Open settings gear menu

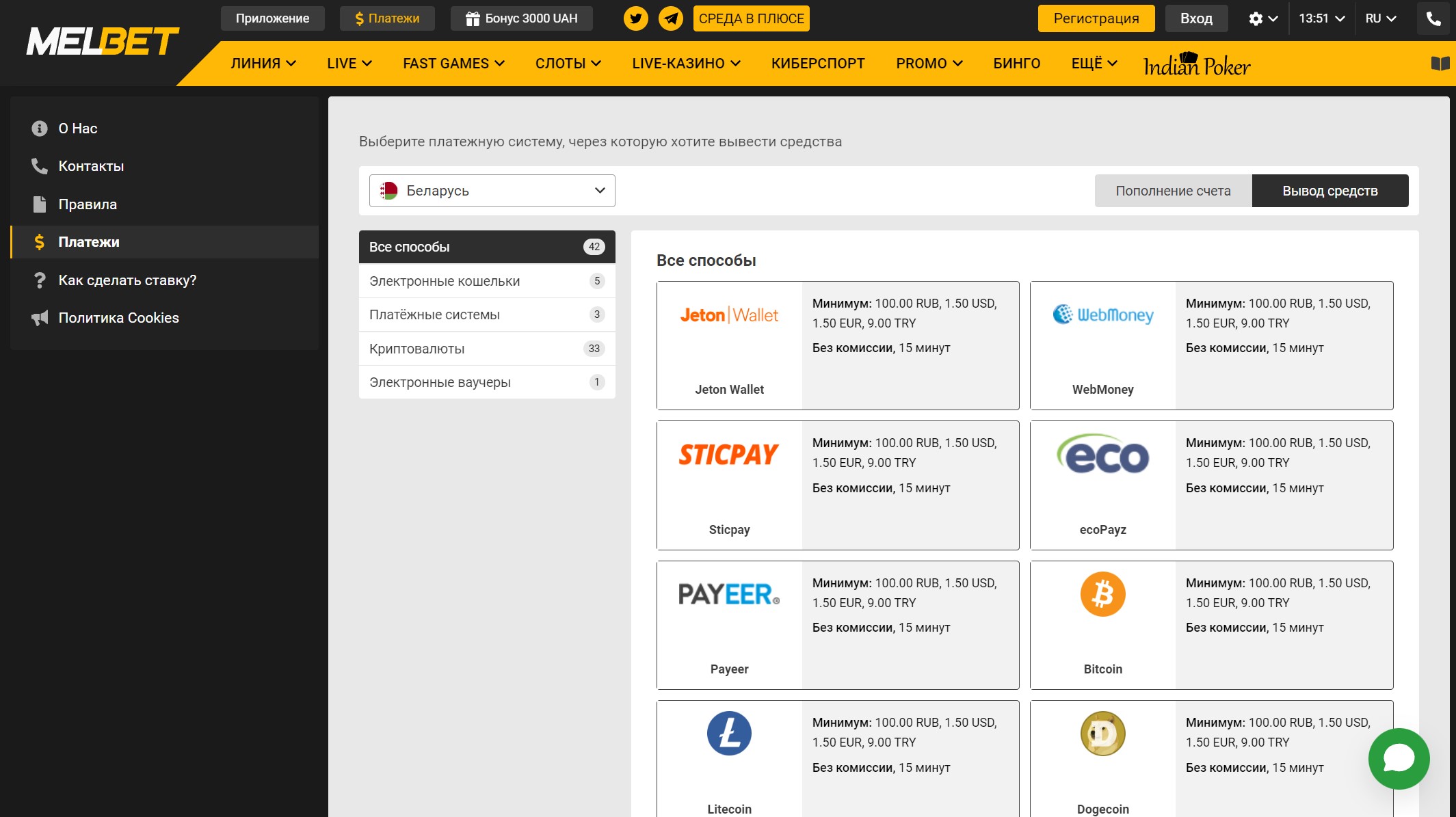point(1262,18)
